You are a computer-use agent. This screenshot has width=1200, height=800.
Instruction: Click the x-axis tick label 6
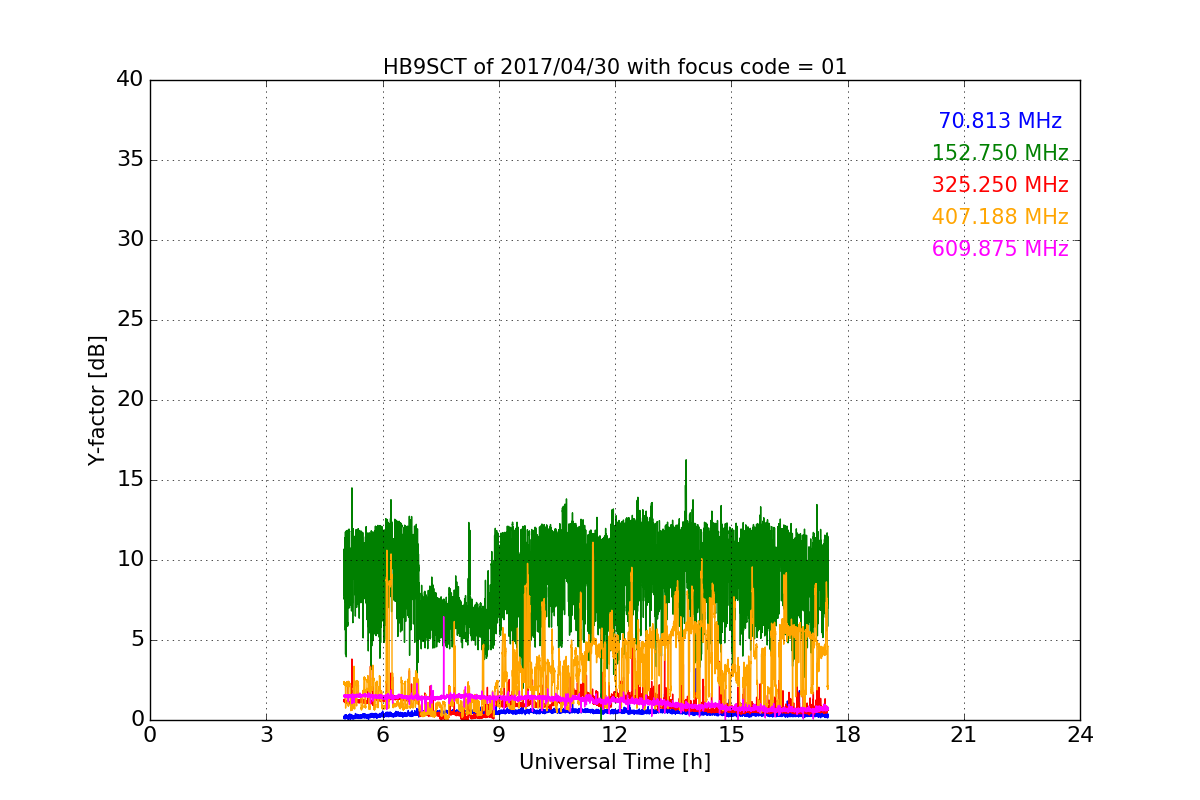pos(383,735)
